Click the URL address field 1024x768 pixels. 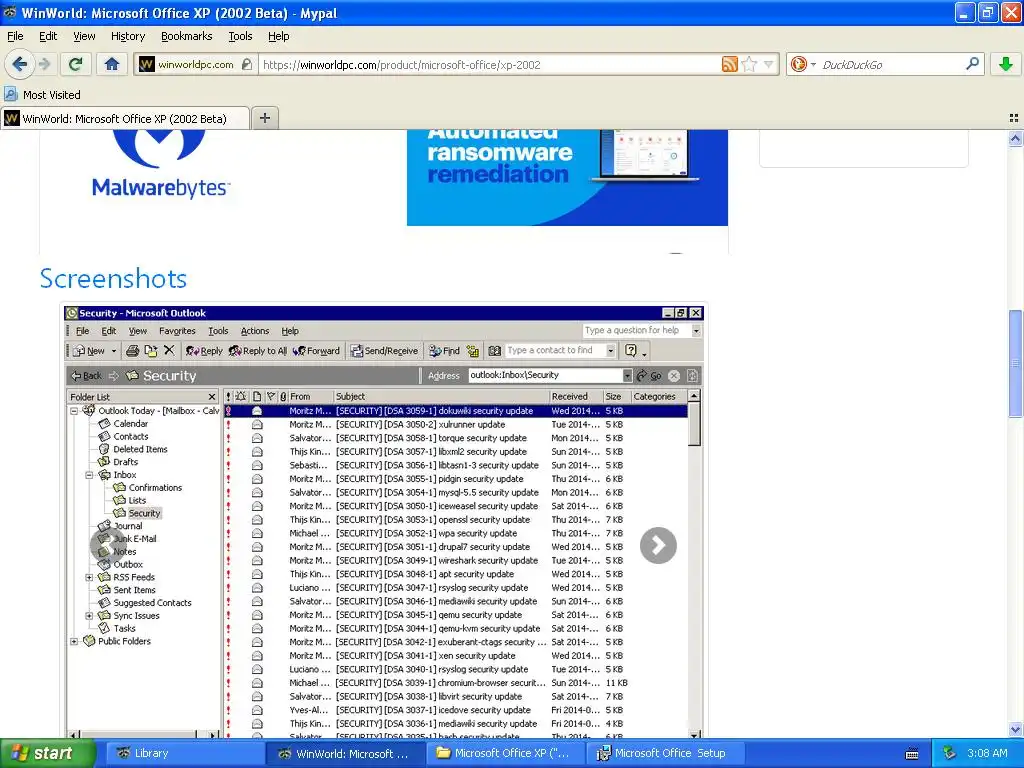[x=488, y=65]
